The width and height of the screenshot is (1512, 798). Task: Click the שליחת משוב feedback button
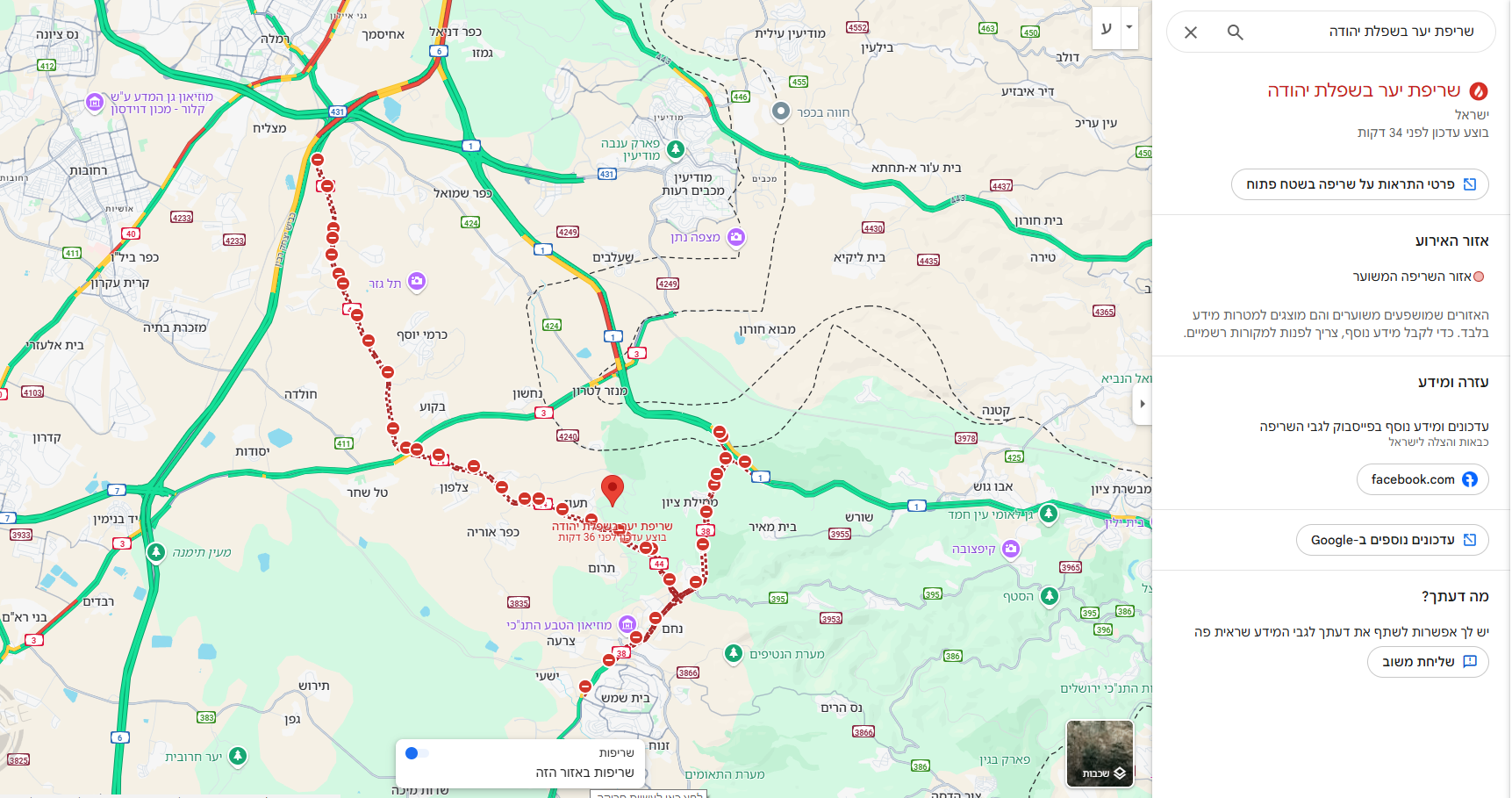[1428, 662]
